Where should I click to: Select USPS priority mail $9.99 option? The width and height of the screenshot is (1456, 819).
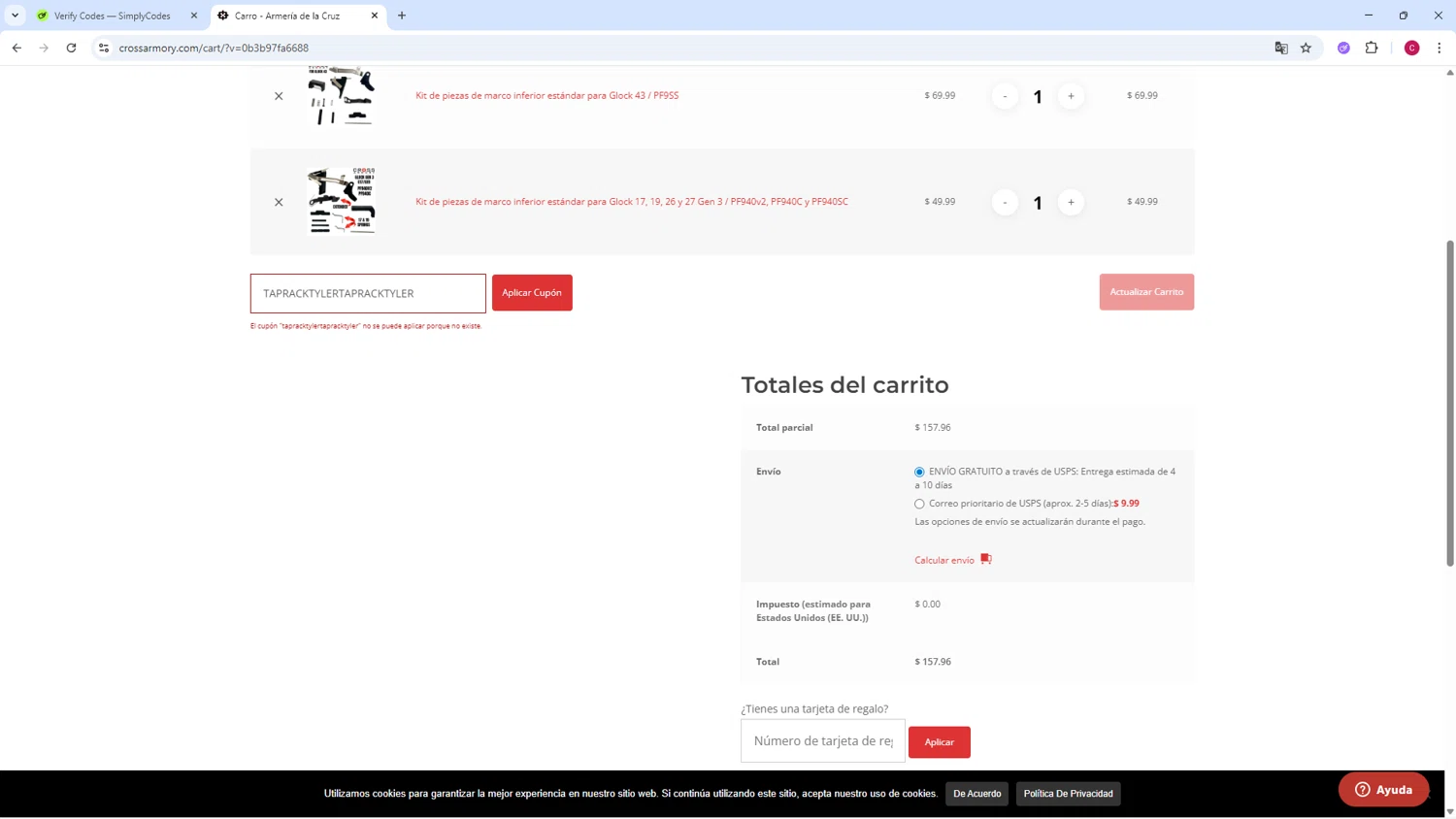click(919, 505)
